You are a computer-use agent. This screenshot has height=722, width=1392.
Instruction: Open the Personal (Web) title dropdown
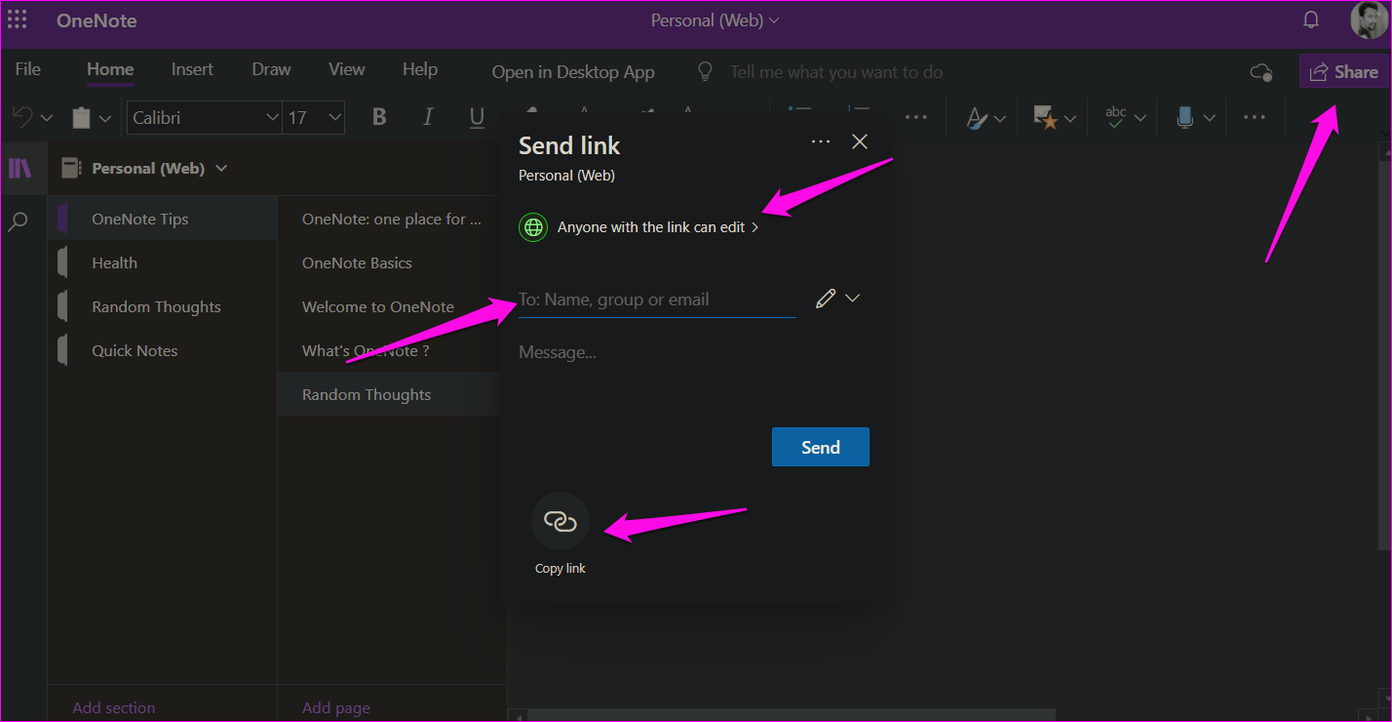point(715,20)
